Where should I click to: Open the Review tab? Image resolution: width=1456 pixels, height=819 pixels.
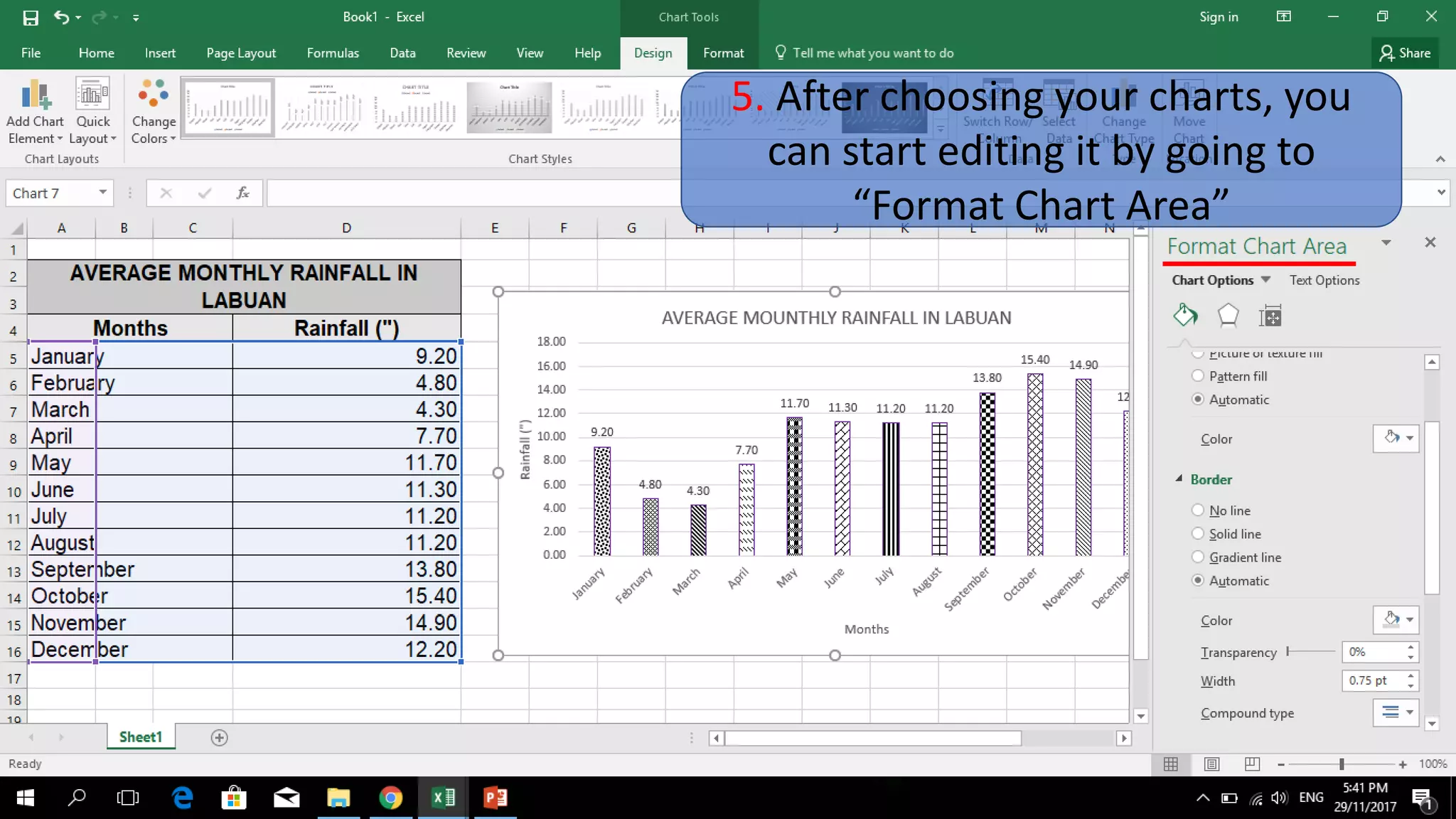(x=466, y=53)
